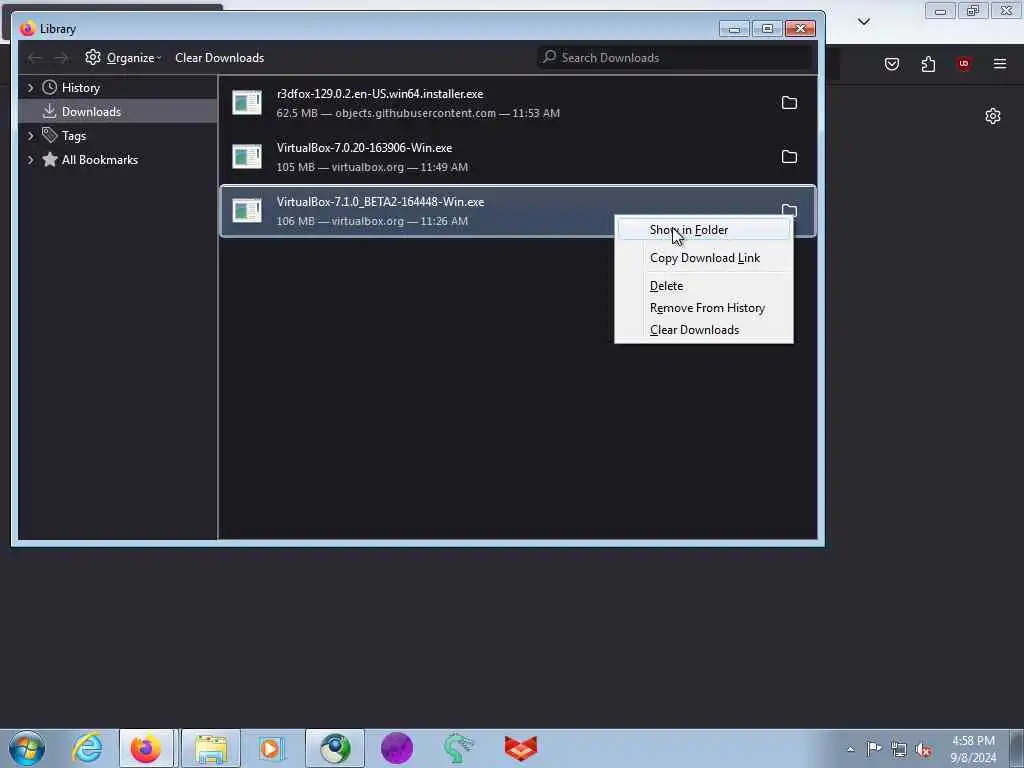Select r3dfox-129.0.2.en-US.win64.installer.exe file name

pos(379,94)
